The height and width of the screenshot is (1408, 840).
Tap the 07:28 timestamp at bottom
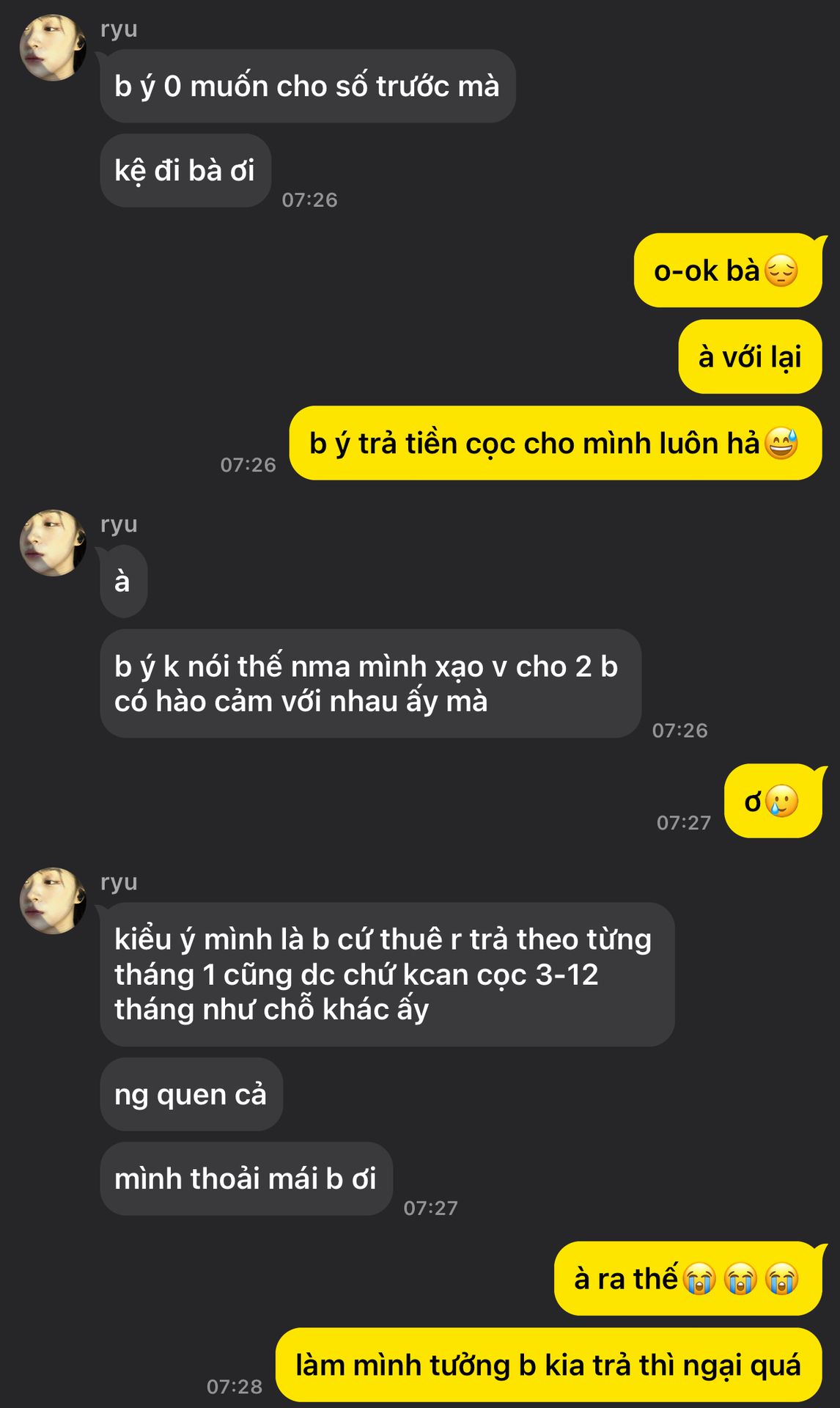point(235,1386)
